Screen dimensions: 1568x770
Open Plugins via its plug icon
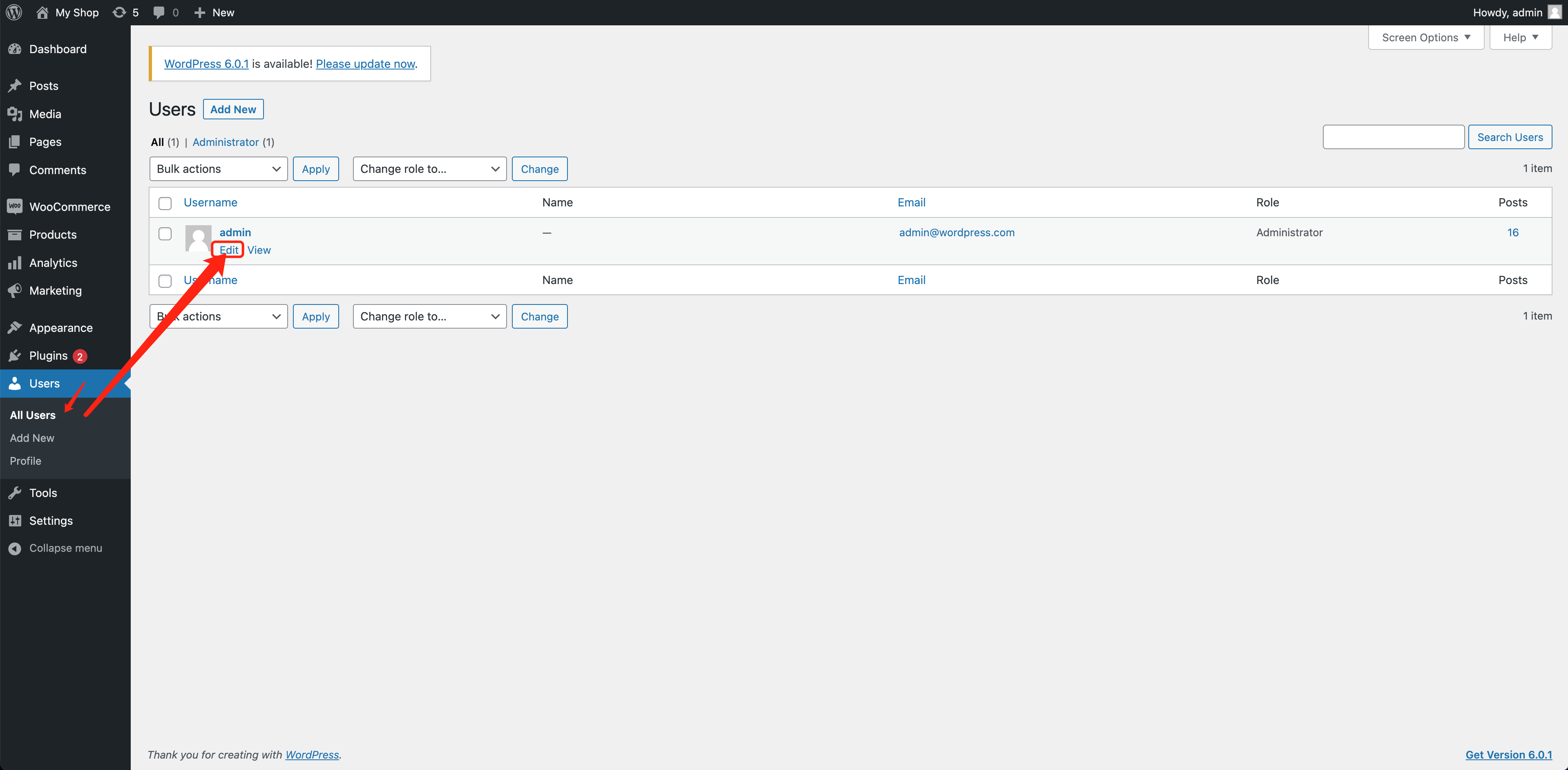click(x=15, y=356)
